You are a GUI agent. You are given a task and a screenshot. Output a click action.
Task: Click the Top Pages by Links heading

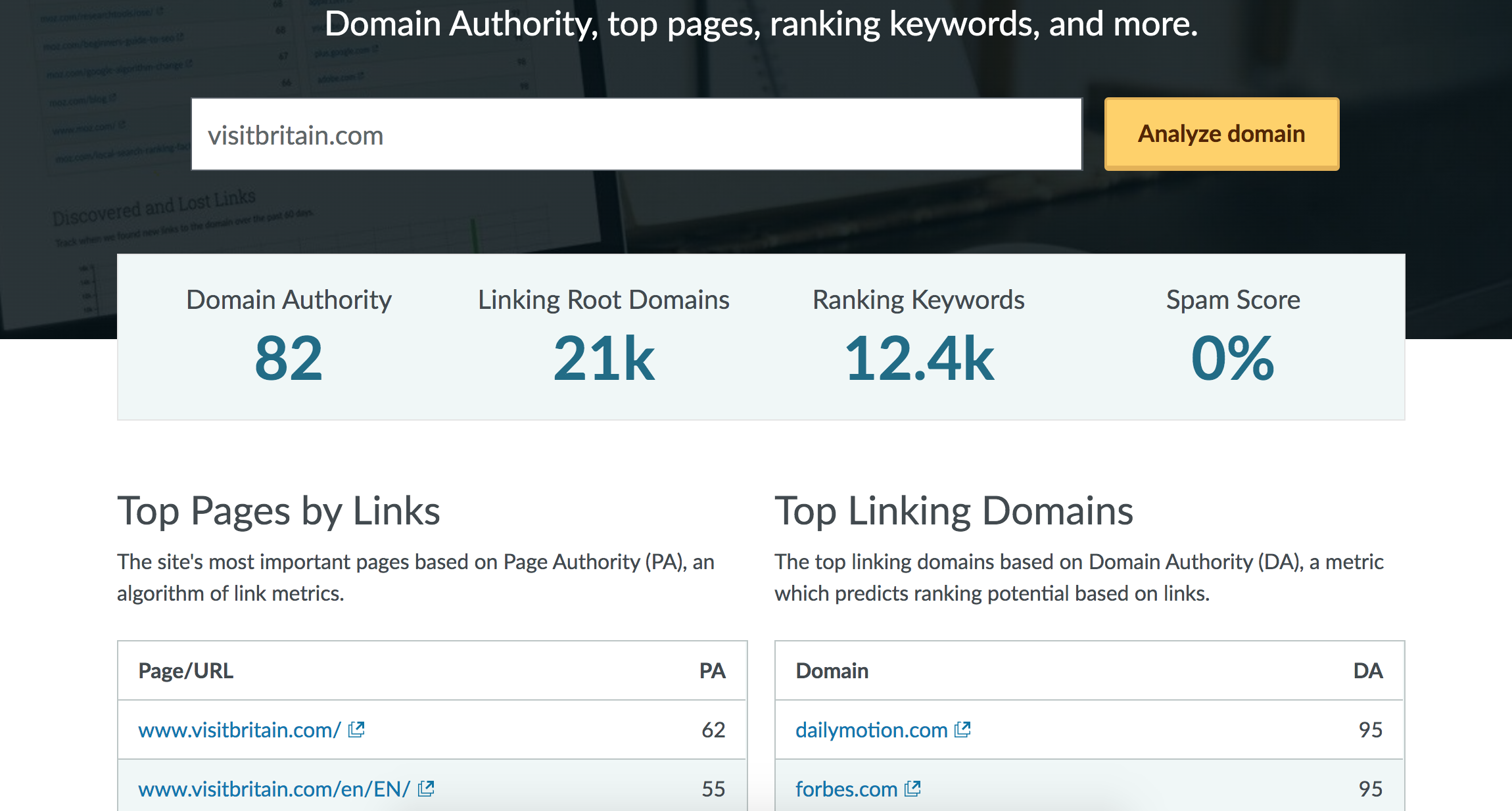[x=279, y=511]
